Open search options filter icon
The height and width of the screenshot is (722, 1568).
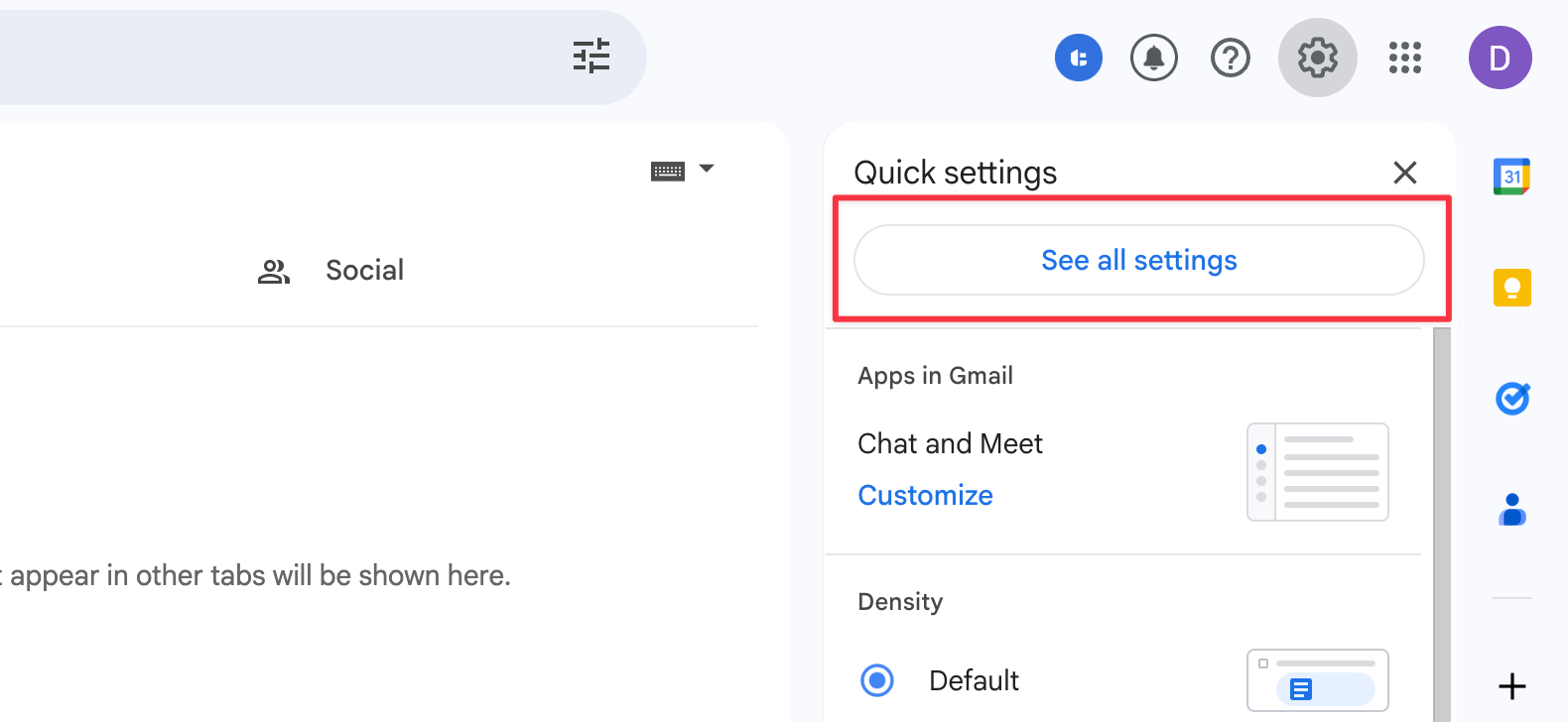[x=591, y=57]
